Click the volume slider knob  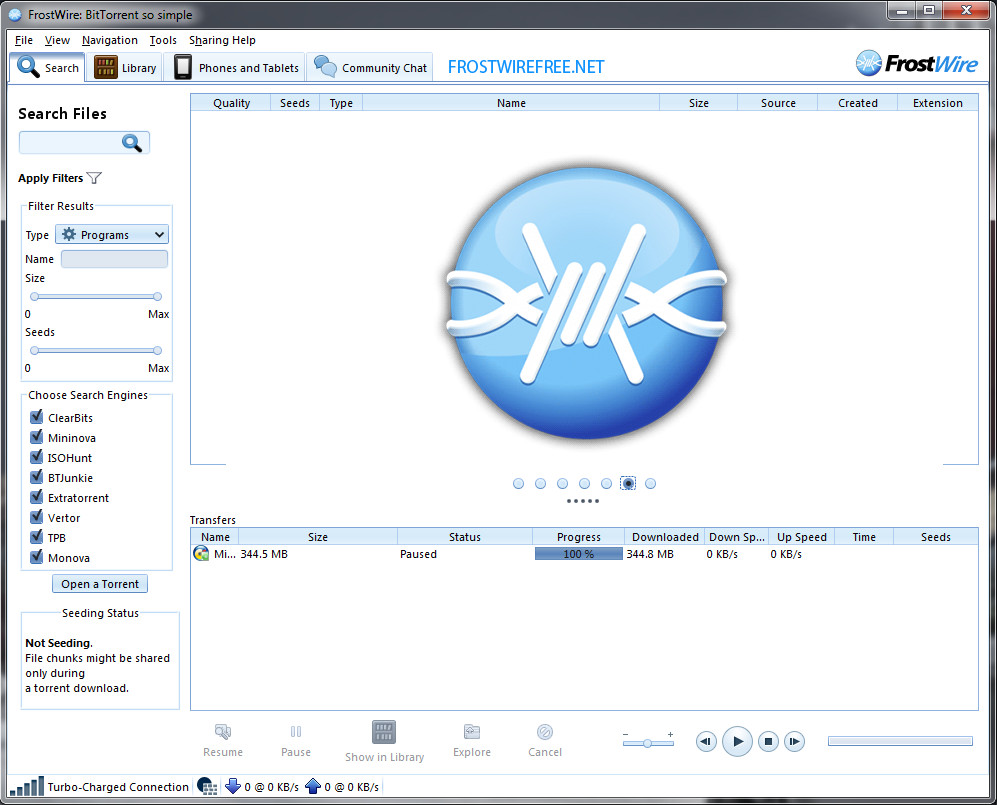tap(647, 743)
